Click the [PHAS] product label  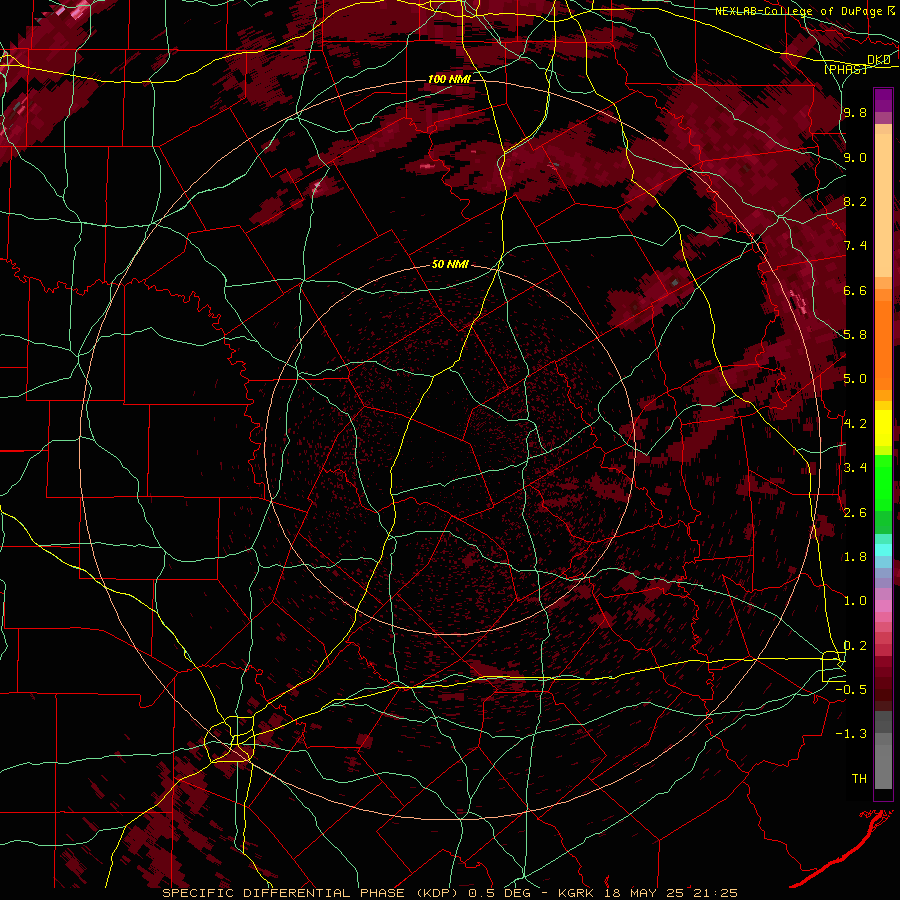[x=845, y=69]
